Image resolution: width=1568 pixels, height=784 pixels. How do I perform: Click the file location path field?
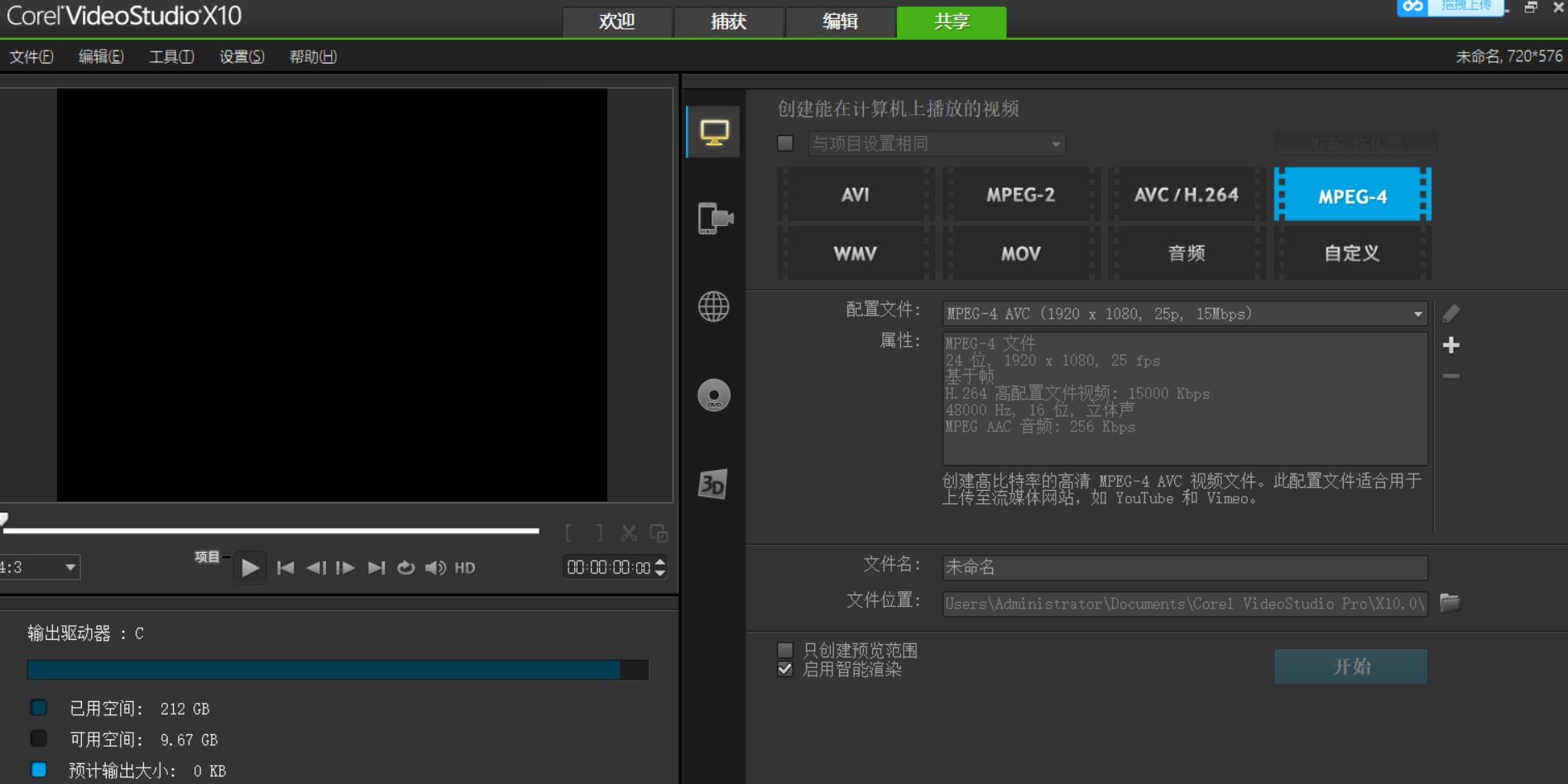coord(1185,604)
